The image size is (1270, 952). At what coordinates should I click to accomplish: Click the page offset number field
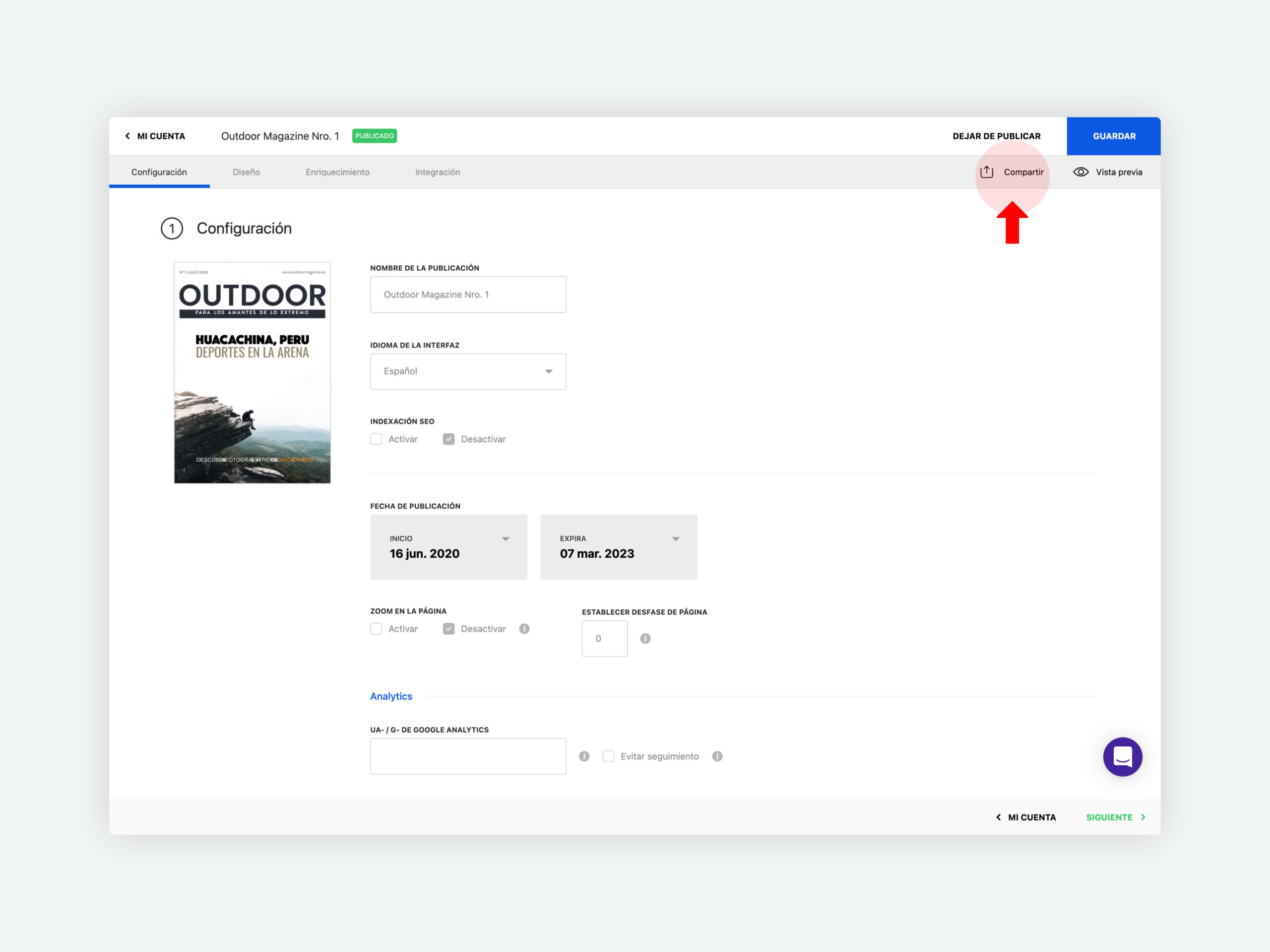605,639
